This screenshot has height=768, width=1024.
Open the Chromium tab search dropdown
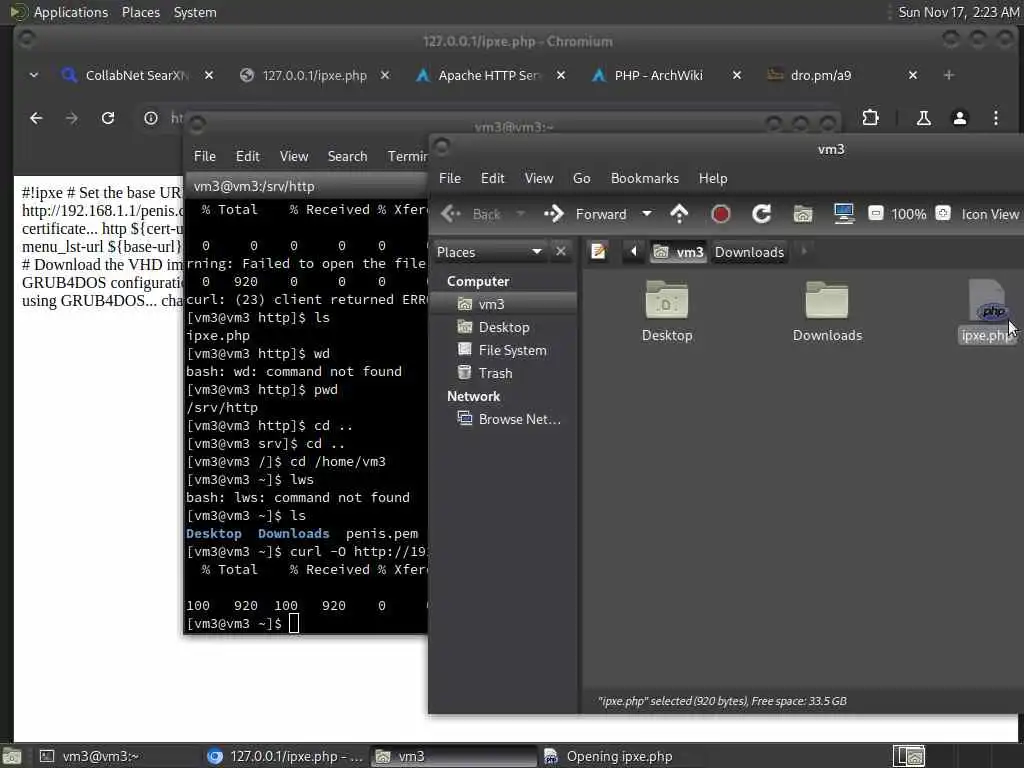[33, 76]
